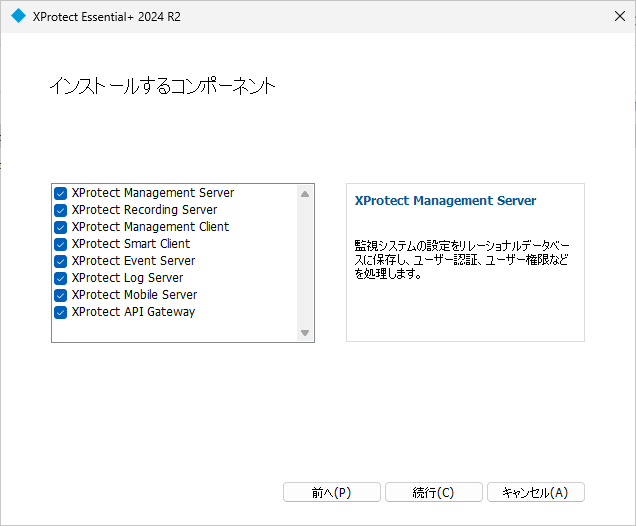Click the blue diamond XProtect title bar icon
The image size is (636, 526).
tap(18, 16)
